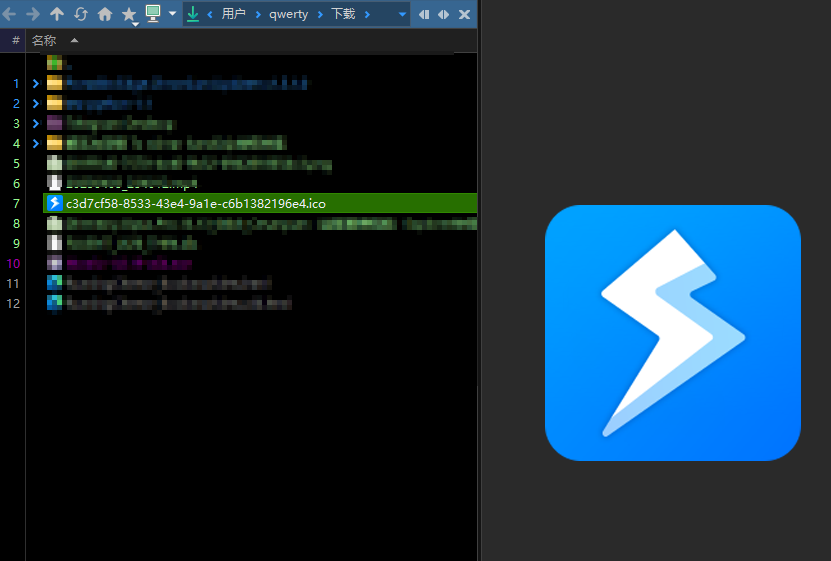831x561 pixels.
Task: Go back with the left arrow button
Action: tap(9, 14)
